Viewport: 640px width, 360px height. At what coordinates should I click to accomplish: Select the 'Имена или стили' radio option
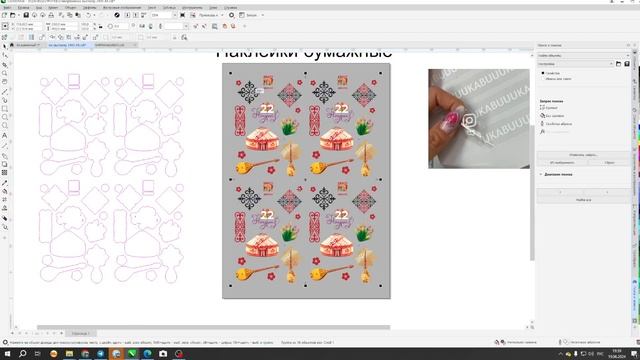coord(543,79)
